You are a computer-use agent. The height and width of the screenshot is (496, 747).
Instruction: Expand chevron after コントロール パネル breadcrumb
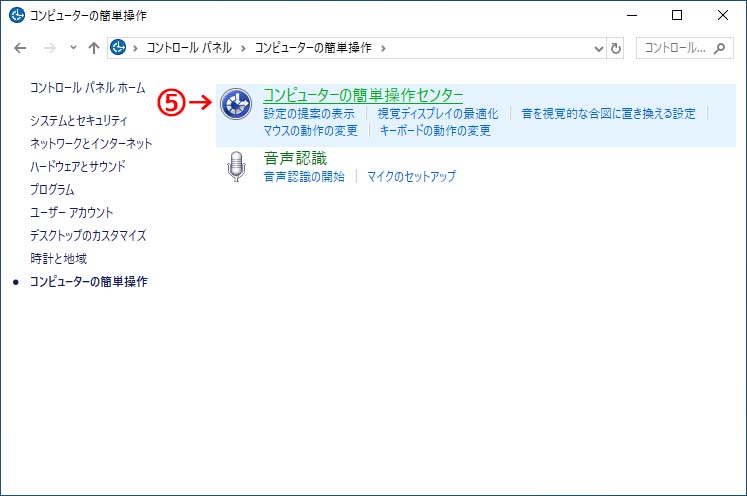244,47
